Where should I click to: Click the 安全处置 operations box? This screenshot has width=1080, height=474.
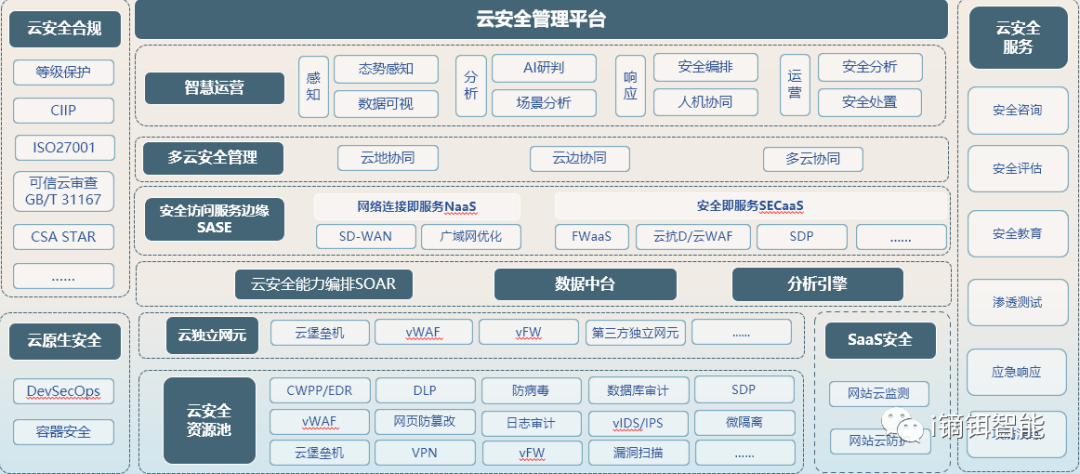869,102
